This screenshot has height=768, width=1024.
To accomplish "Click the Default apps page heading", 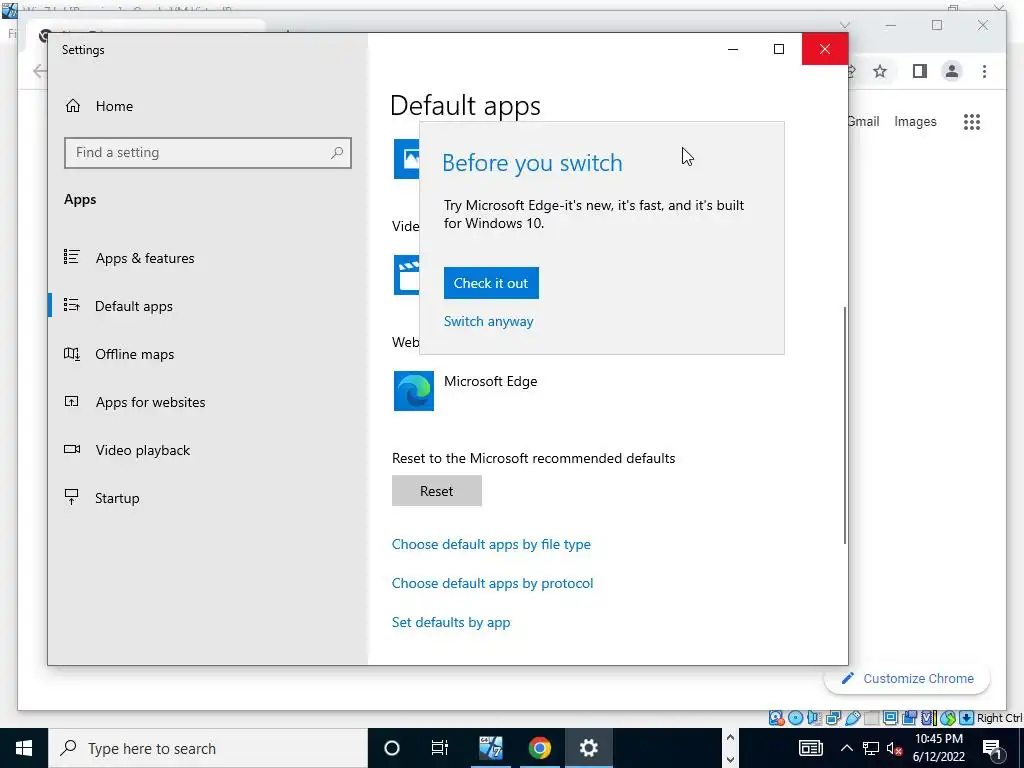I will [465, 106].
